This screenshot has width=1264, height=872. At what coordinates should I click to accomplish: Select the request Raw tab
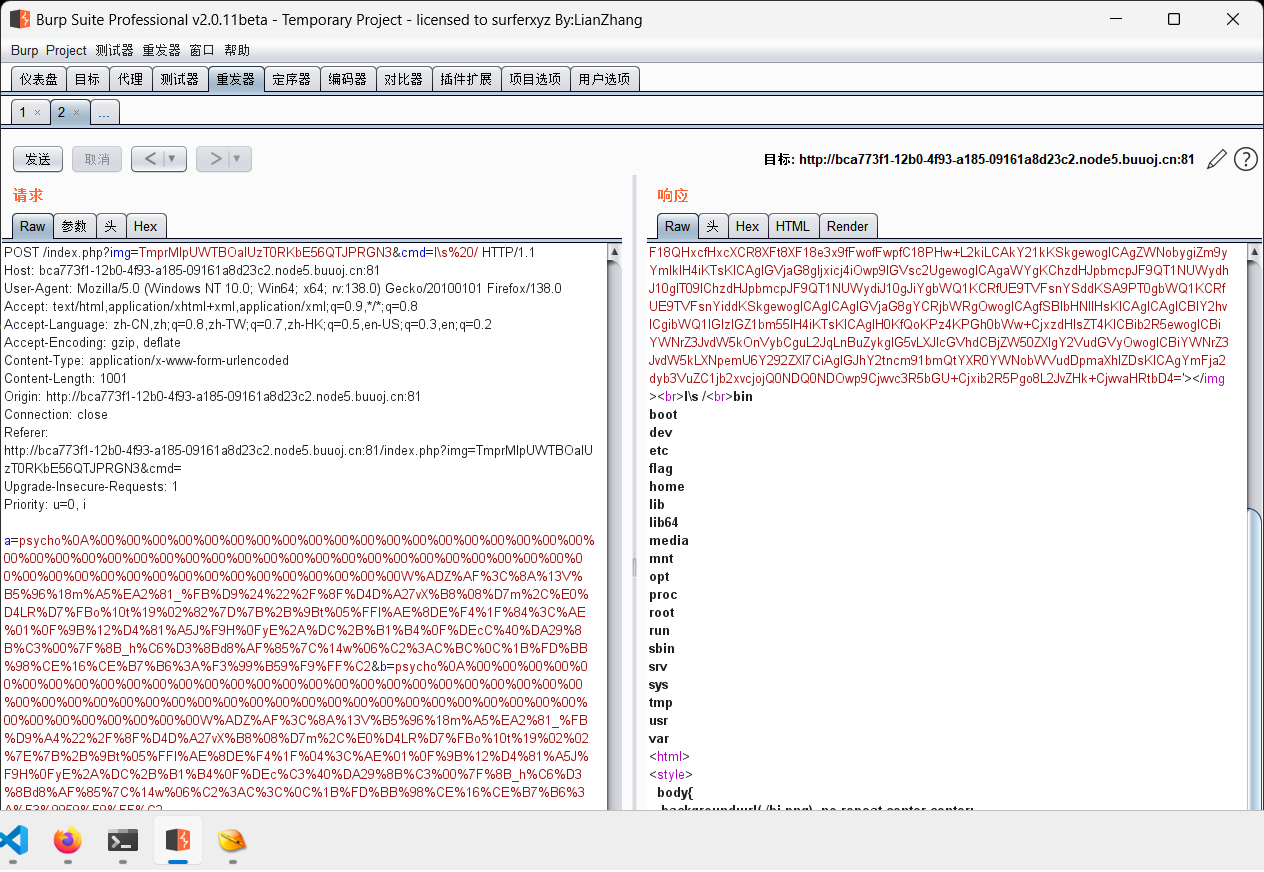point(33,226)
